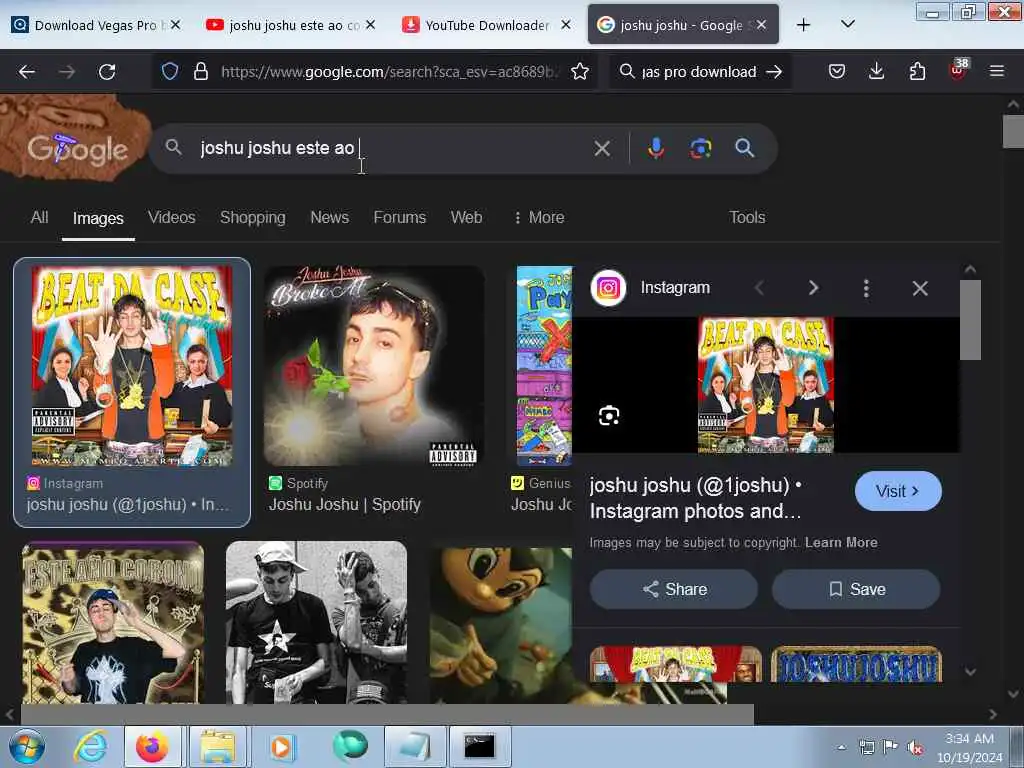Open the Joshu Joshu Spotify image result
The height and width of the screenshot is (768, 1024).
coord(374,366)
